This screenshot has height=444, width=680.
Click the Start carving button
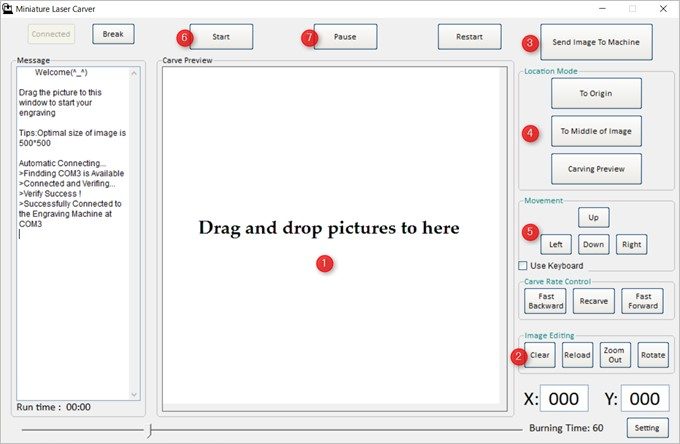pos(221,37)
